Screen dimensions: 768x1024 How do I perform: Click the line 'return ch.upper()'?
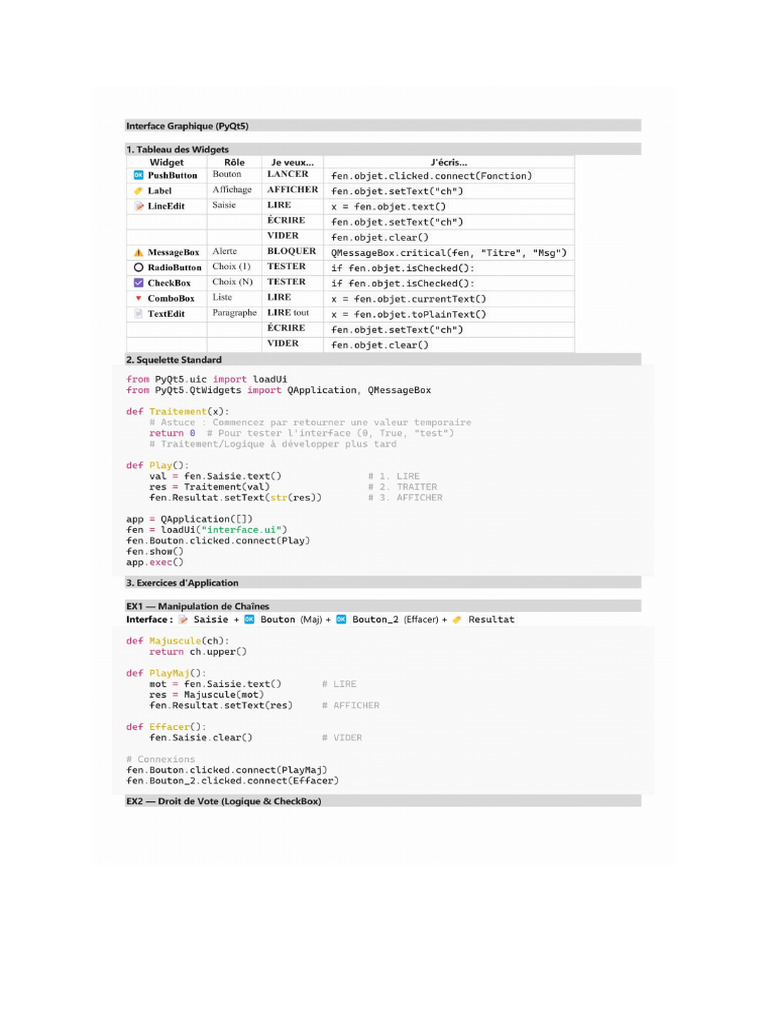coord(198,652)
